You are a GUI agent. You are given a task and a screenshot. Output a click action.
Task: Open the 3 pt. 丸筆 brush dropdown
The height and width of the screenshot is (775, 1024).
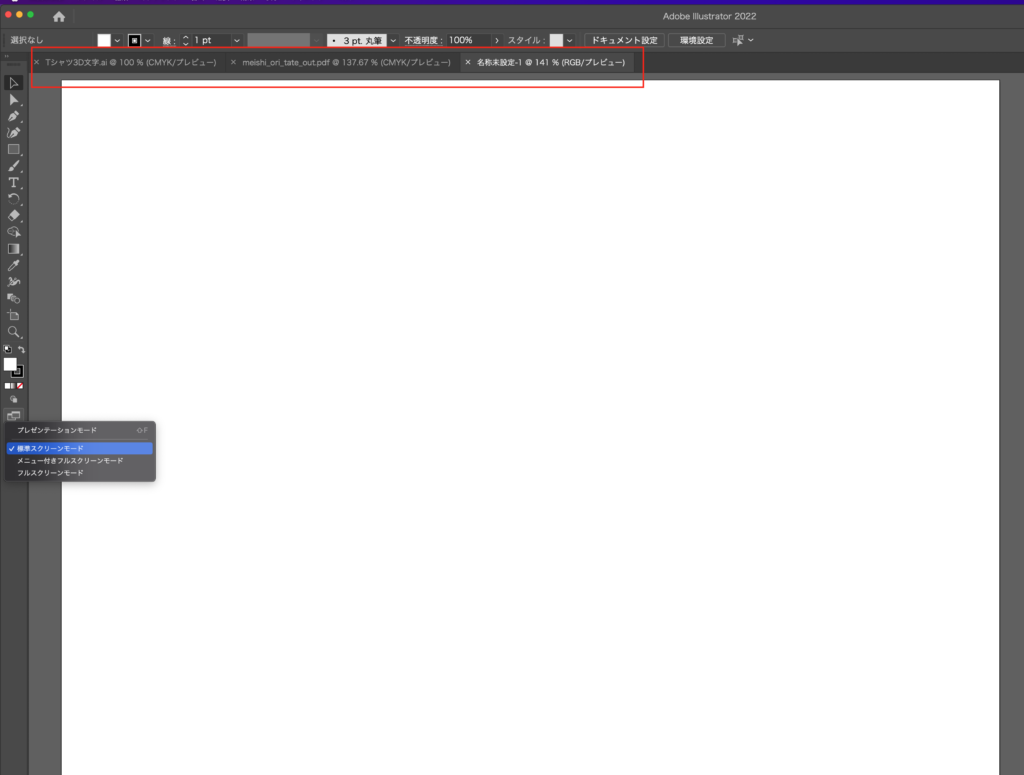pos(393,40)
